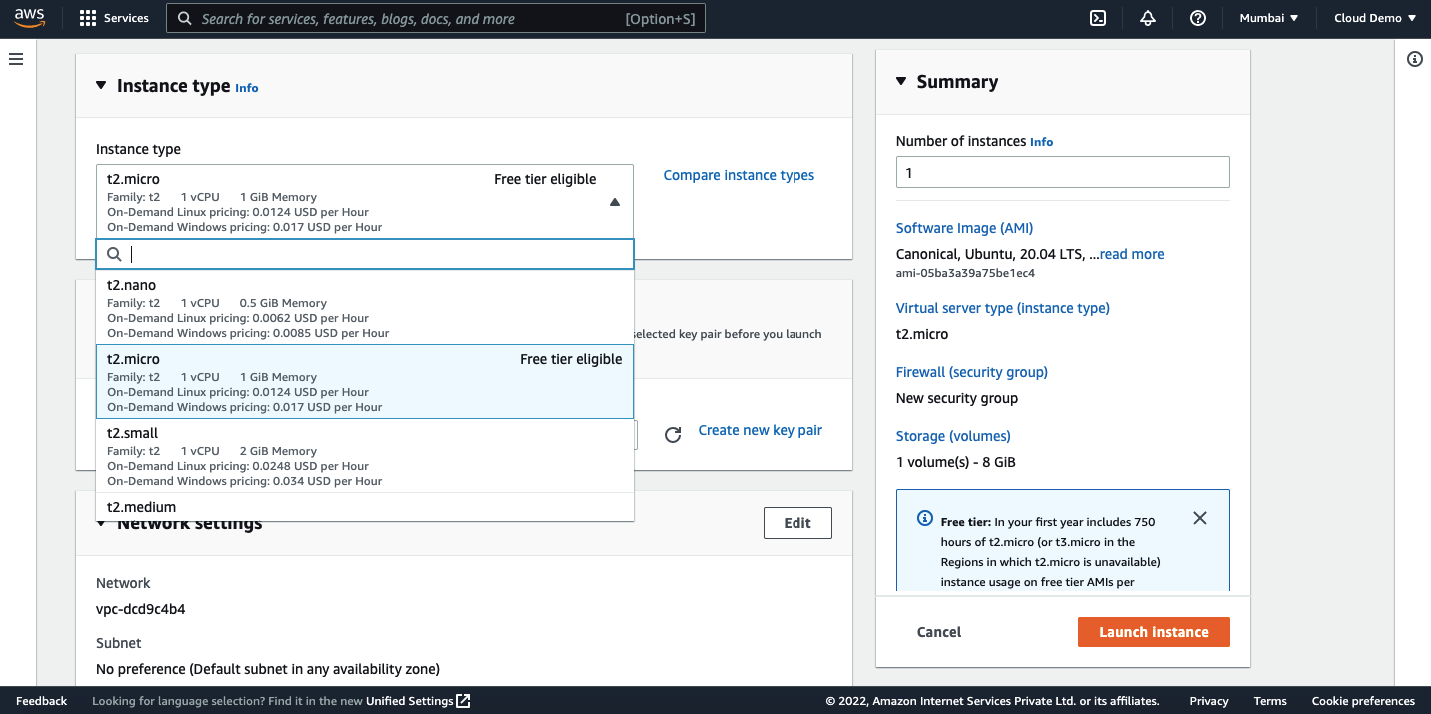This screenshot has height=714, width=1431.
Task: Click the info icon in Free tier notice
Action: pyautogui.click(x=925, y=518)
